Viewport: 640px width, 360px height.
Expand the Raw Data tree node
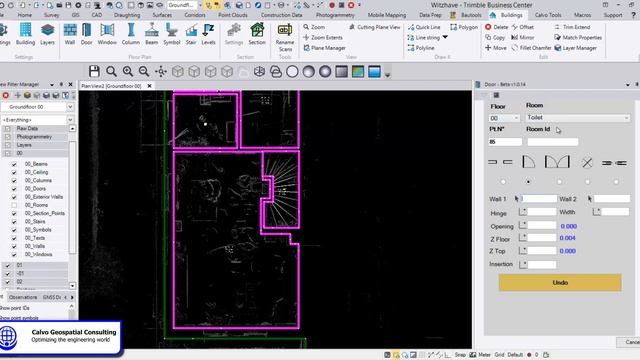7,129
